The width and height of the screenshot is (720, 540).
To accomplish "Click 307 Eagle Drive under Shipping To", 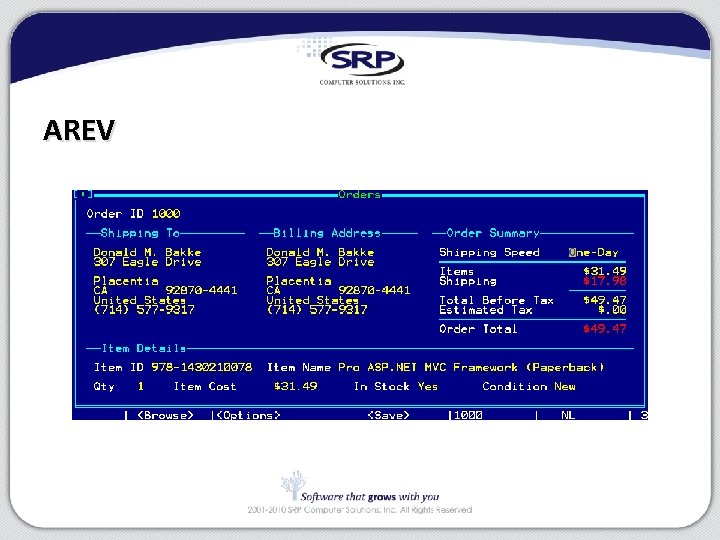I will 147,262.
